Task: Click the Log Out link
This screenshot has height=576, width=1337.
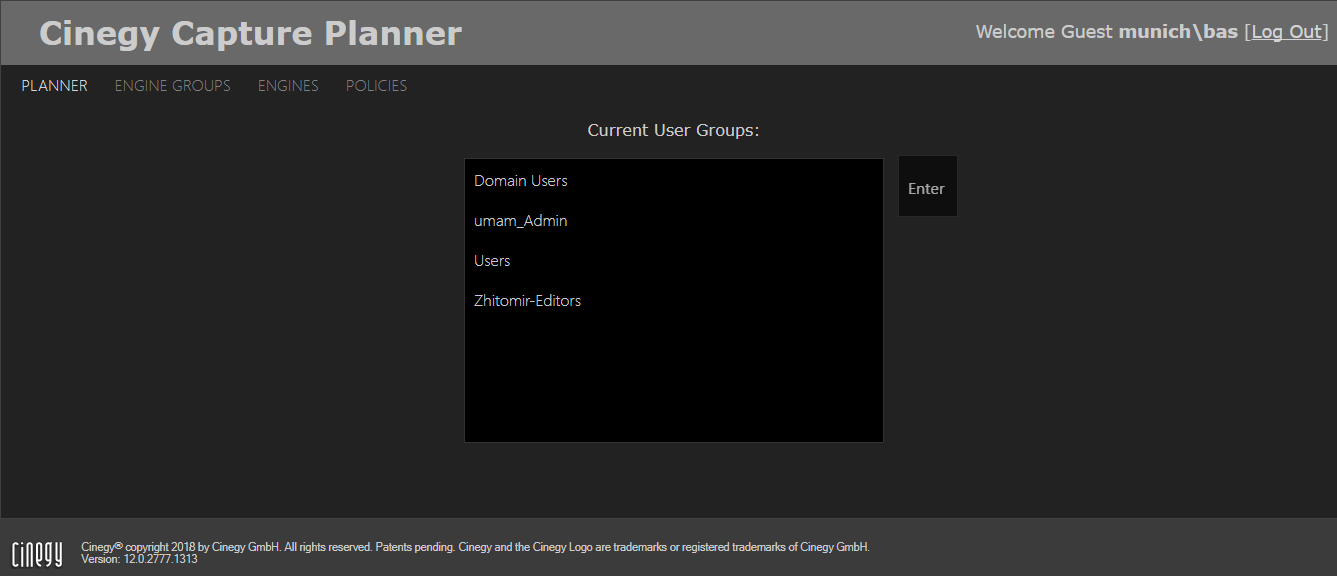Action: click(1286, 32)
